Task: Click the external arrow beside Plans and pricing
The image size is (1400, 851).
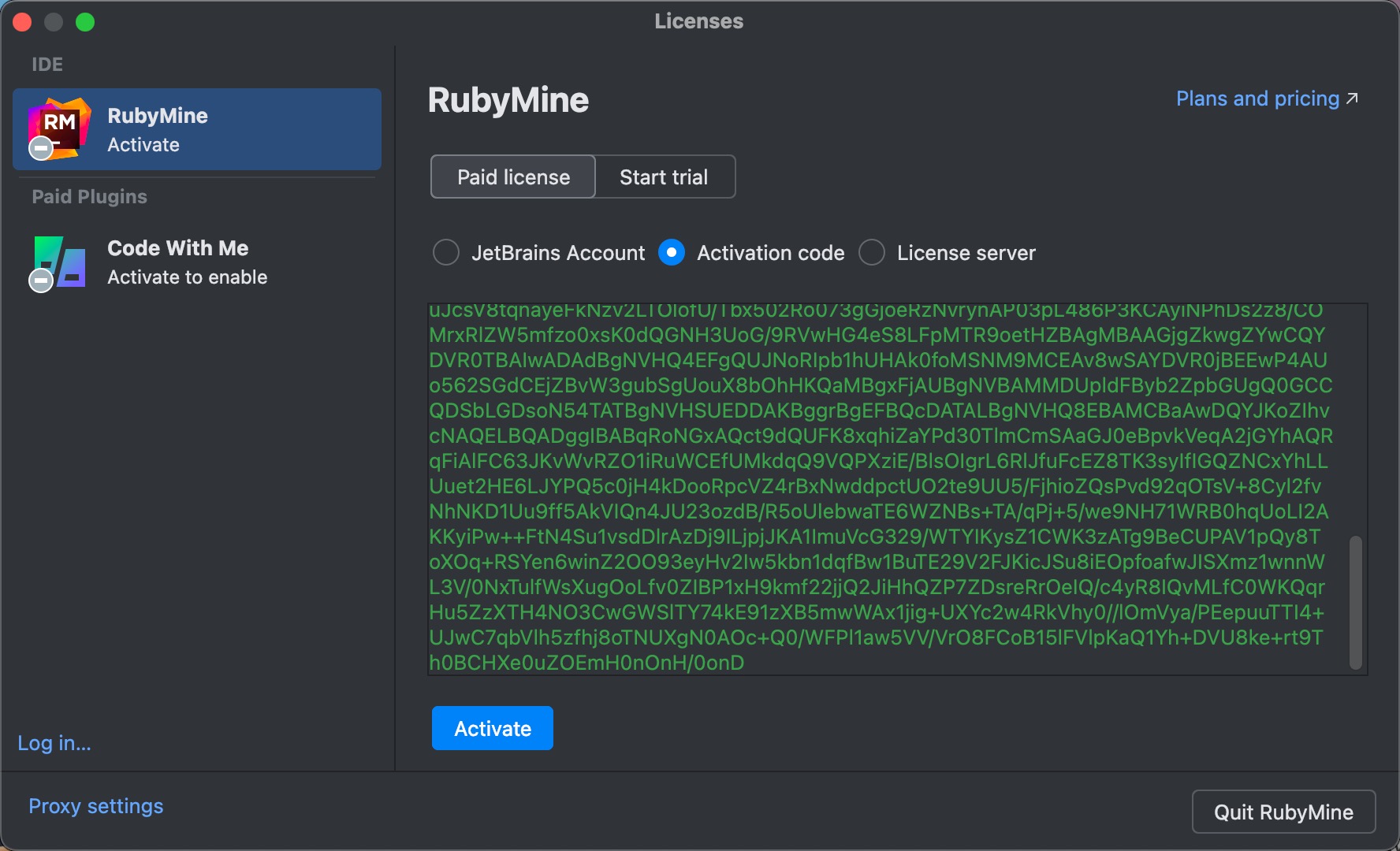Action: coord(1353,98)
